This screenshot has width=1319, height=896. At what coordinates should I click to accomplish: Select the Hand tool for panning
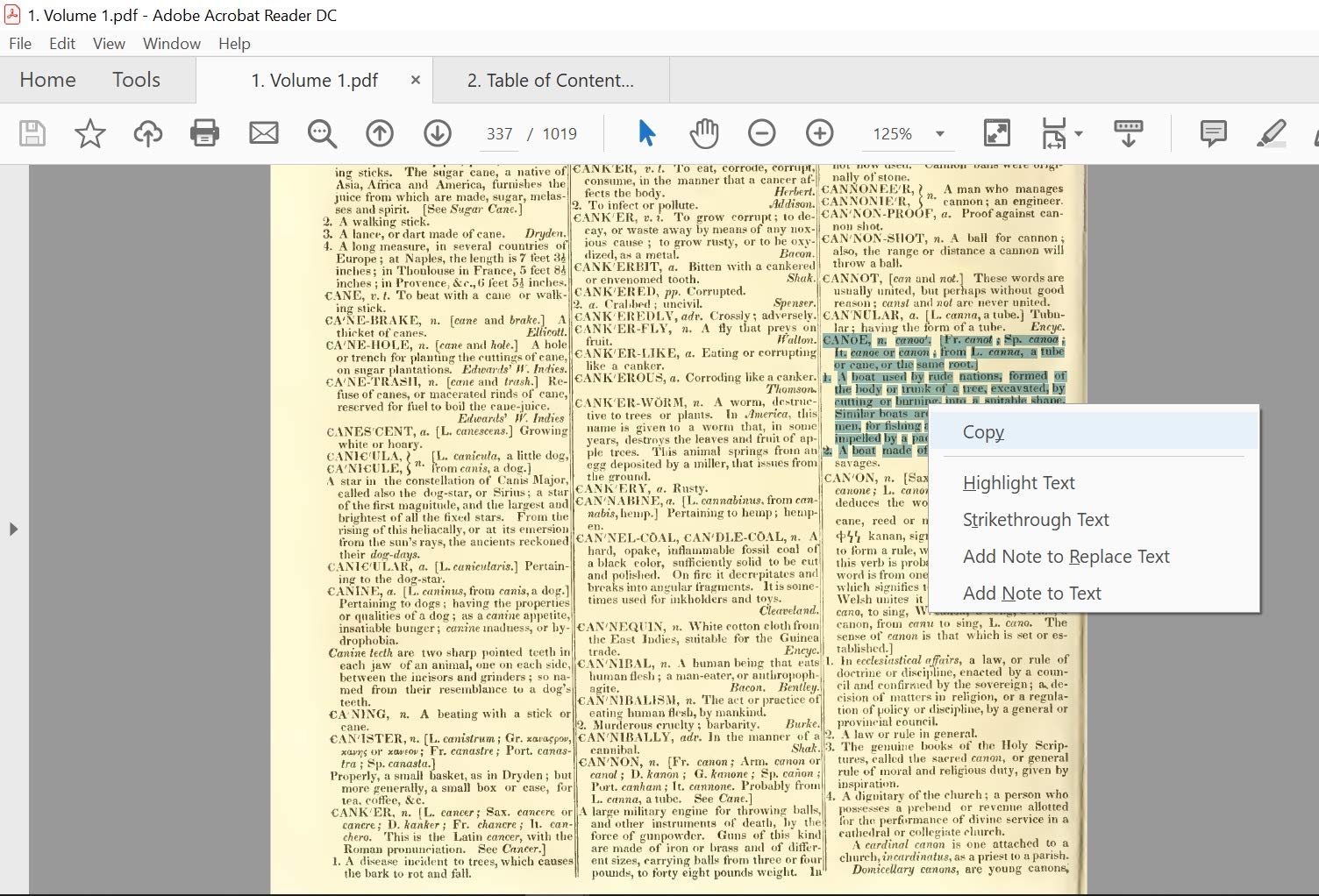point(704,133)
